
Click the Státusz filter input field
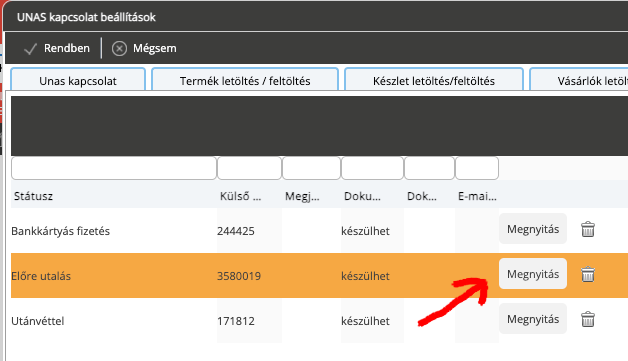click(114, 168)
